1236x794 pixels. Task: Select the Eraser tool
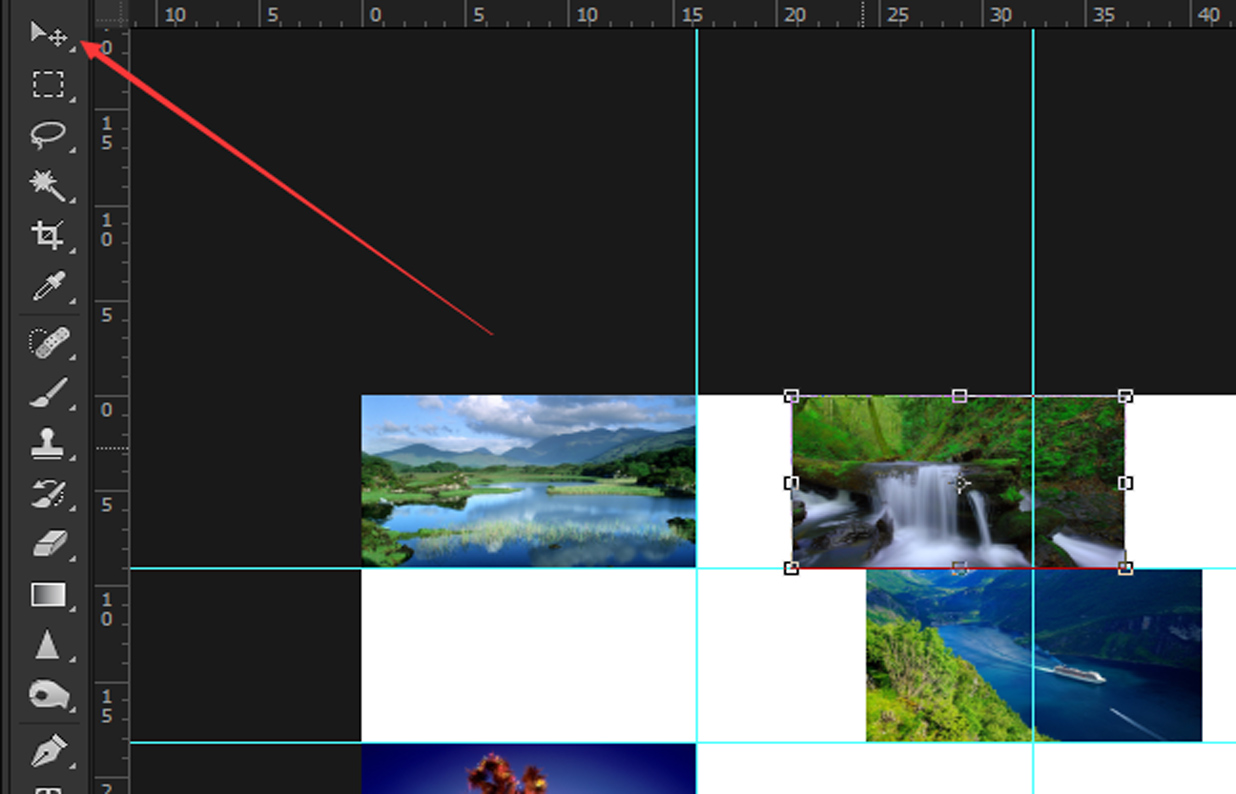(48, 544)
